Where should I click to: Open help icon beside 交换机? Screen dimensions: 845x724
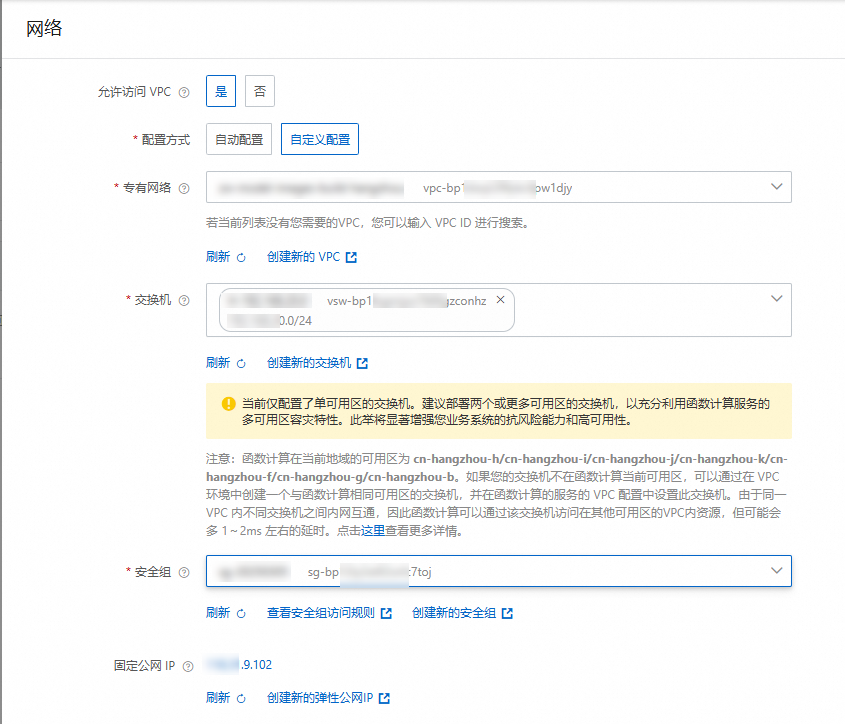184,300
